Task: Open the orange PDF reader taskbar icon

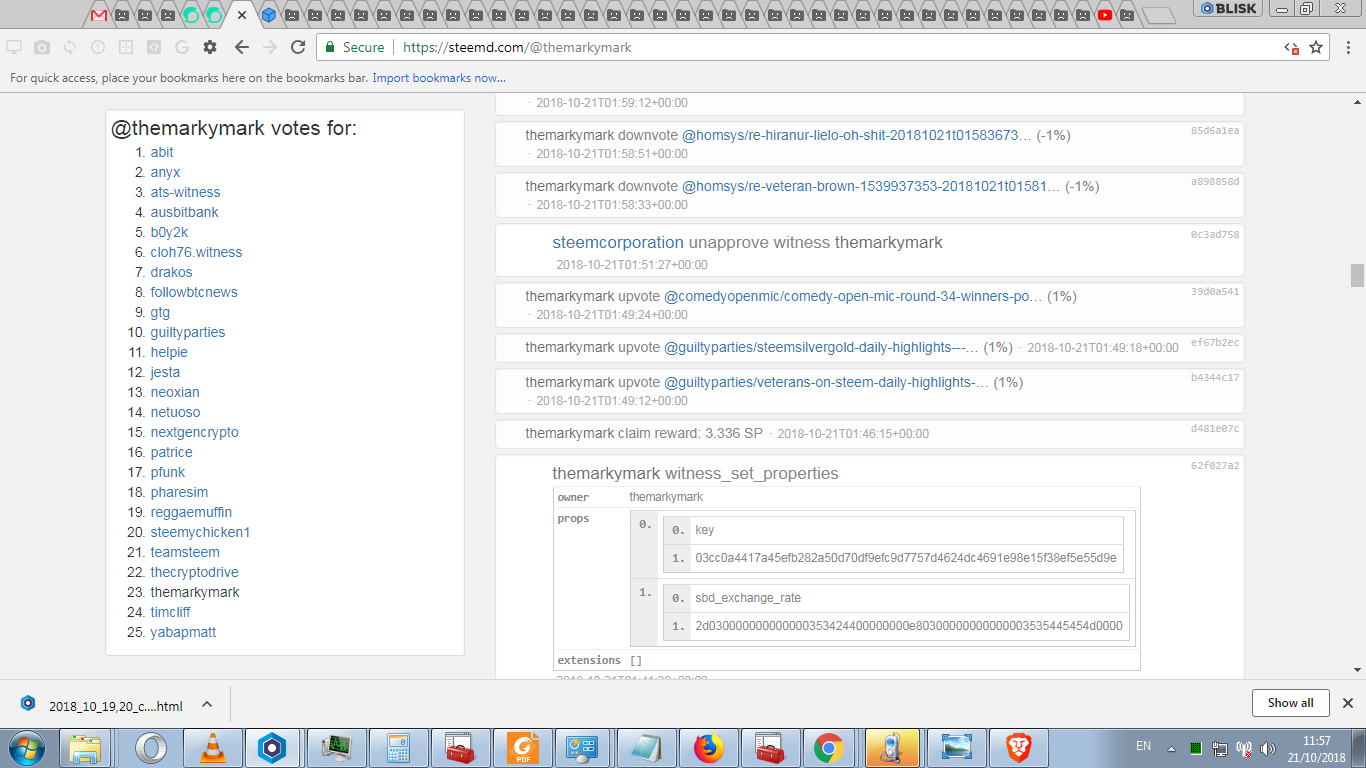Action: [521, 748]
